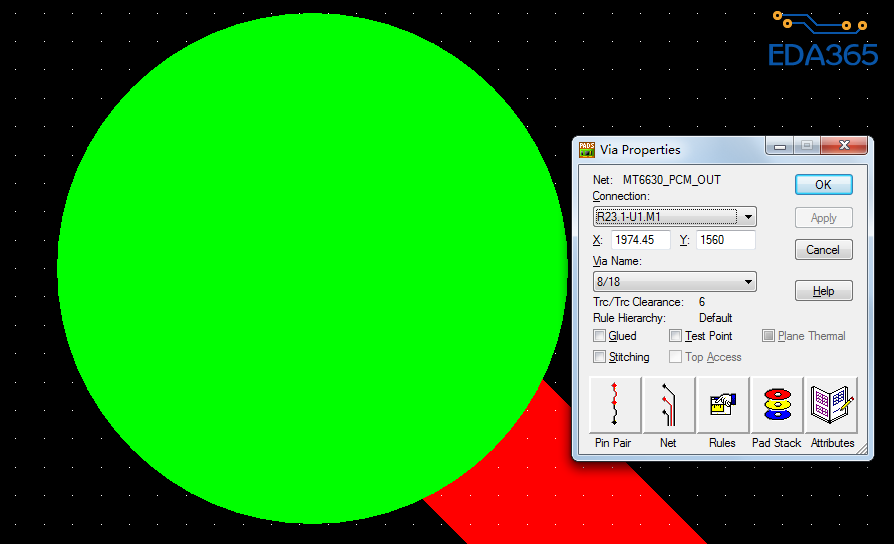Open the Via Name dropdown 8/18

(675, 282)
